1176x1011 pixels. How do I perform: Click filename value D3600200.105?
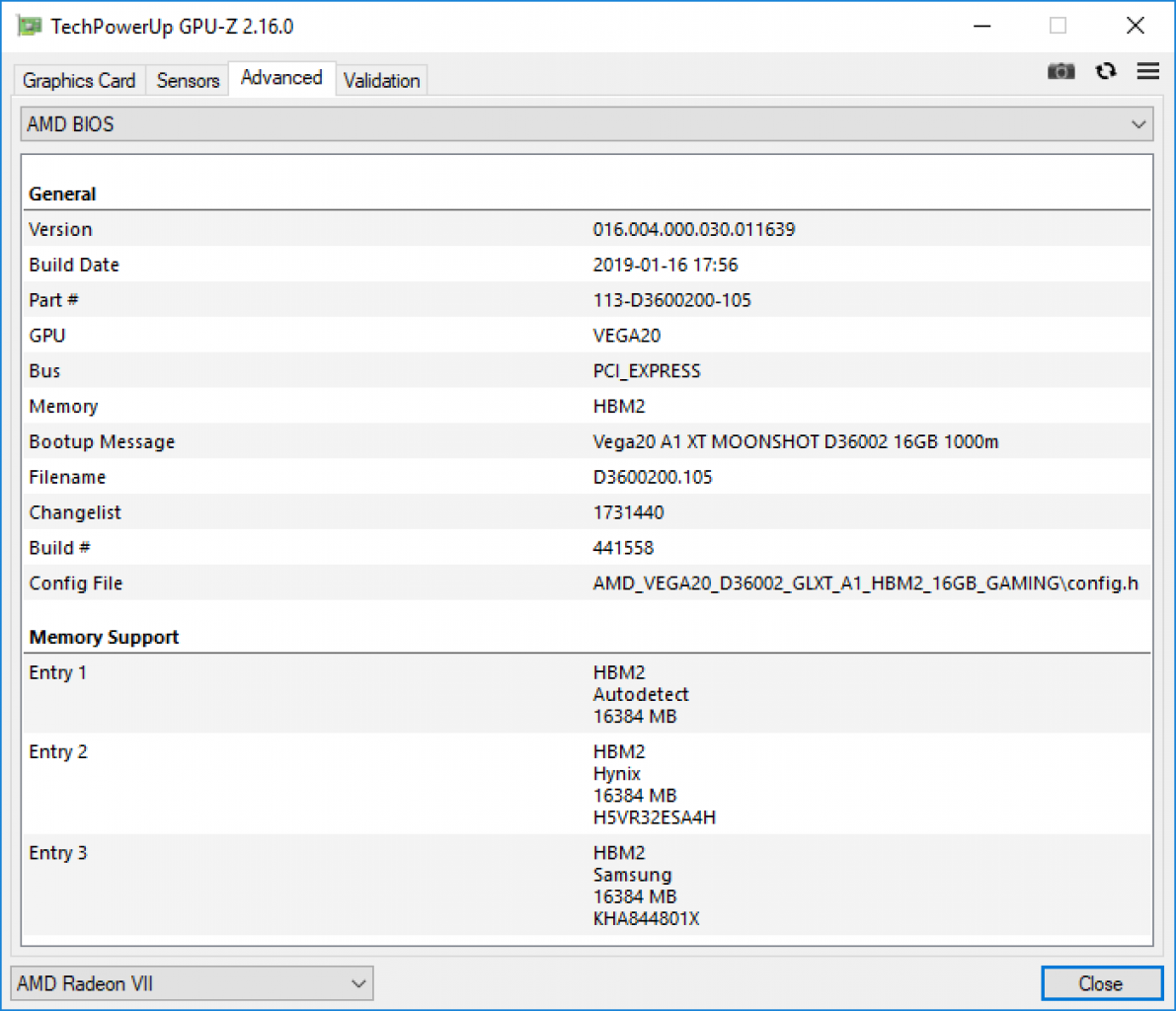[x=653, y=477]
